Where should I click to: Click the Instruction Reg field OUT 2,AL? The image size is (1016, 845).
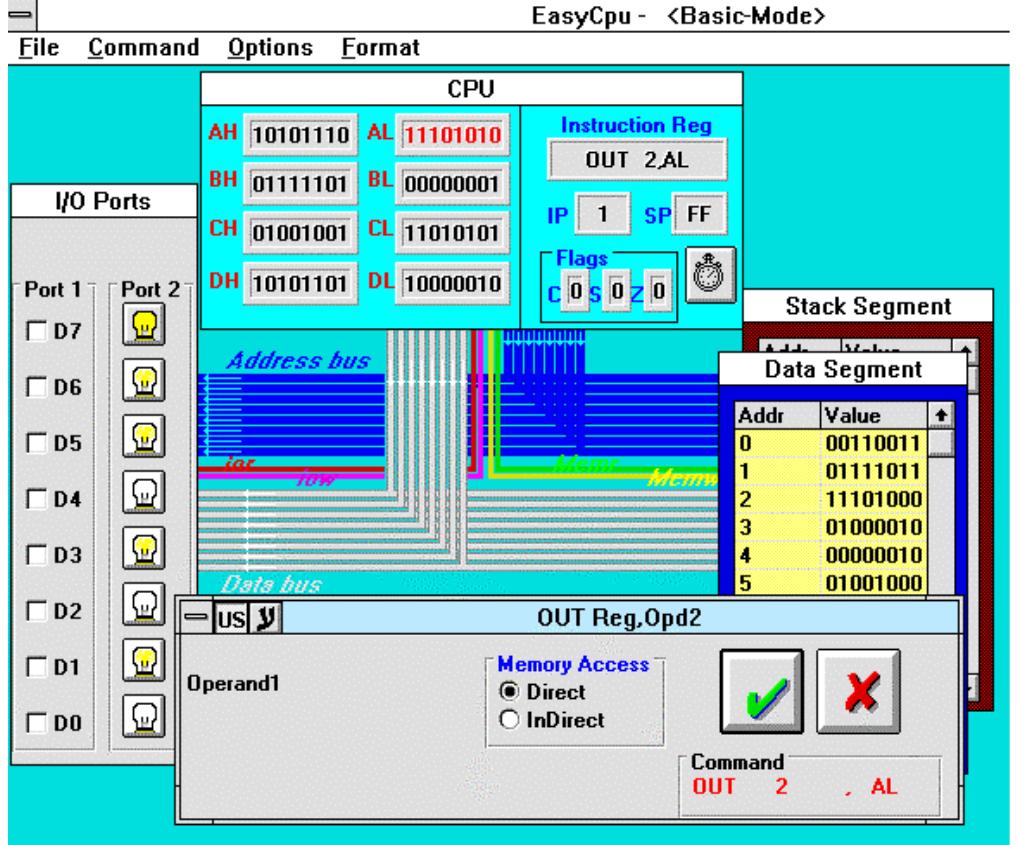(638, 159)
